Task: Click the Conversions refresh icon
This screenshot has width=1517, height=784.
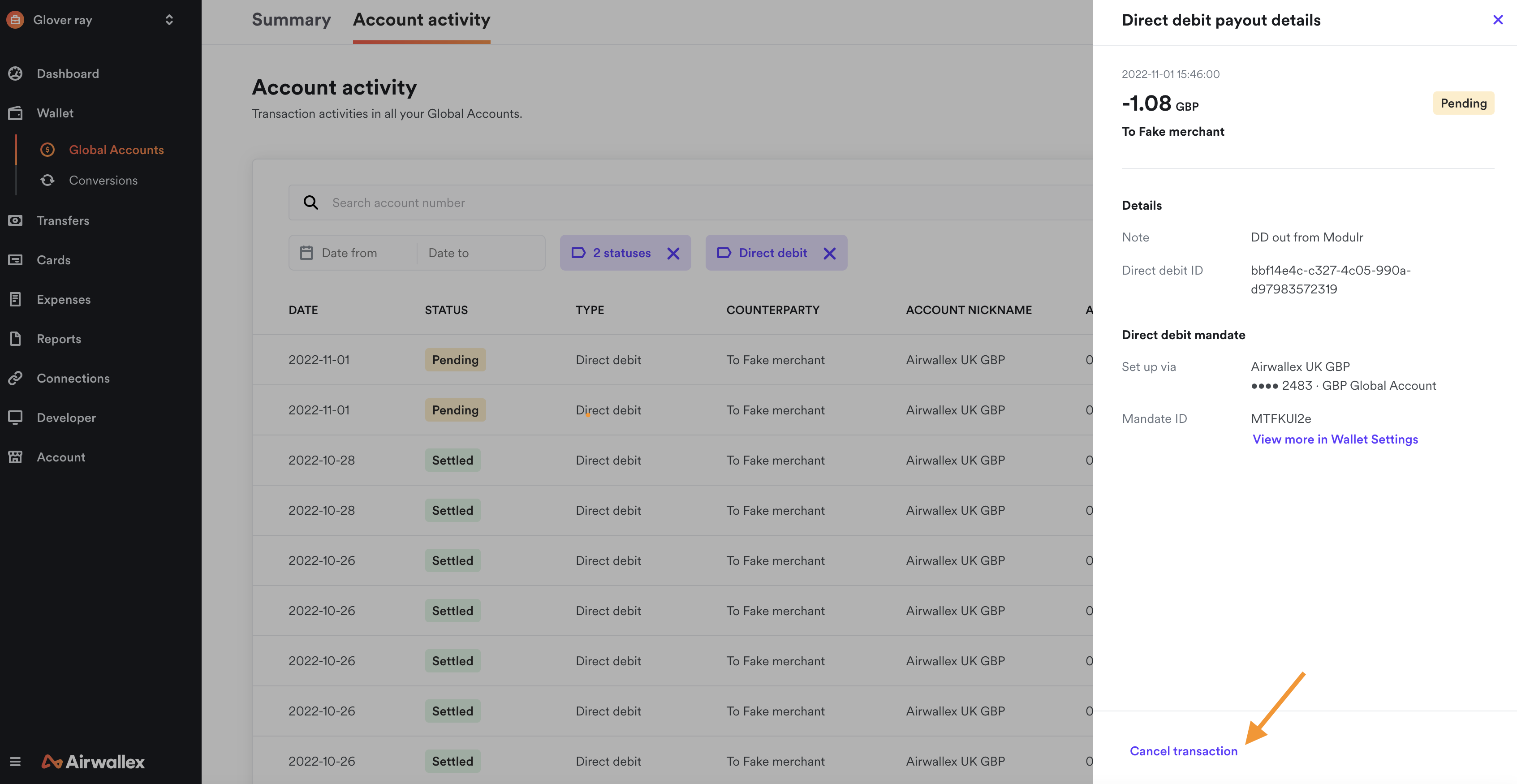Action: pos(47,180)
